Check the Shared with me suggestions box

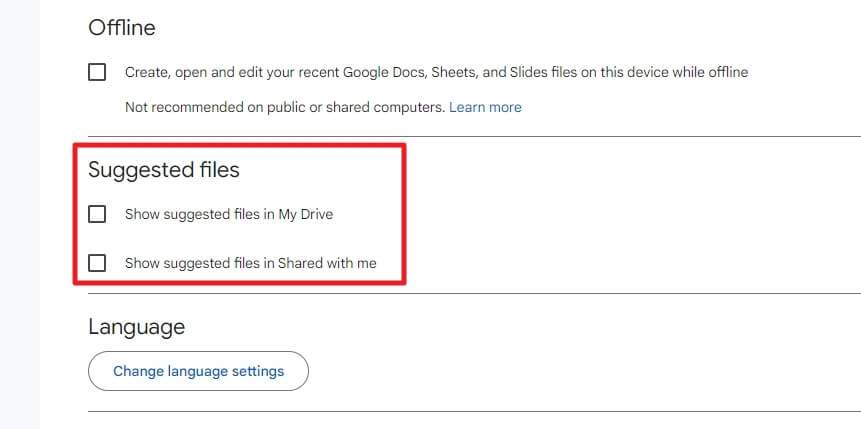(x=97, y=263)
